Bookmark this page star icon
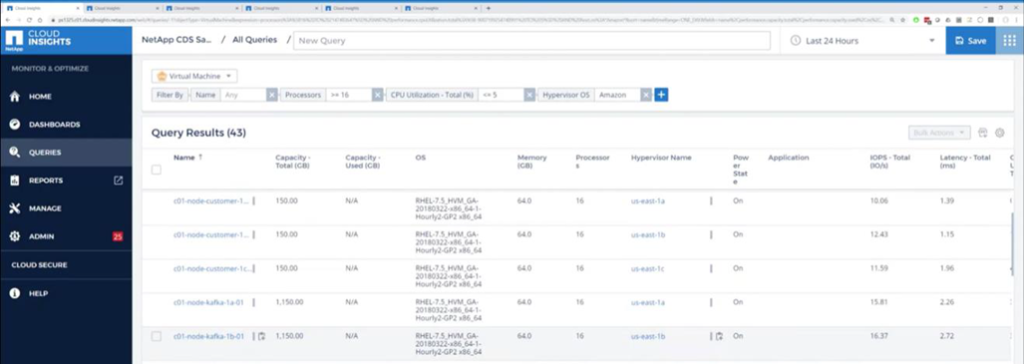The image size is (1024, 364). click(903, 20)
